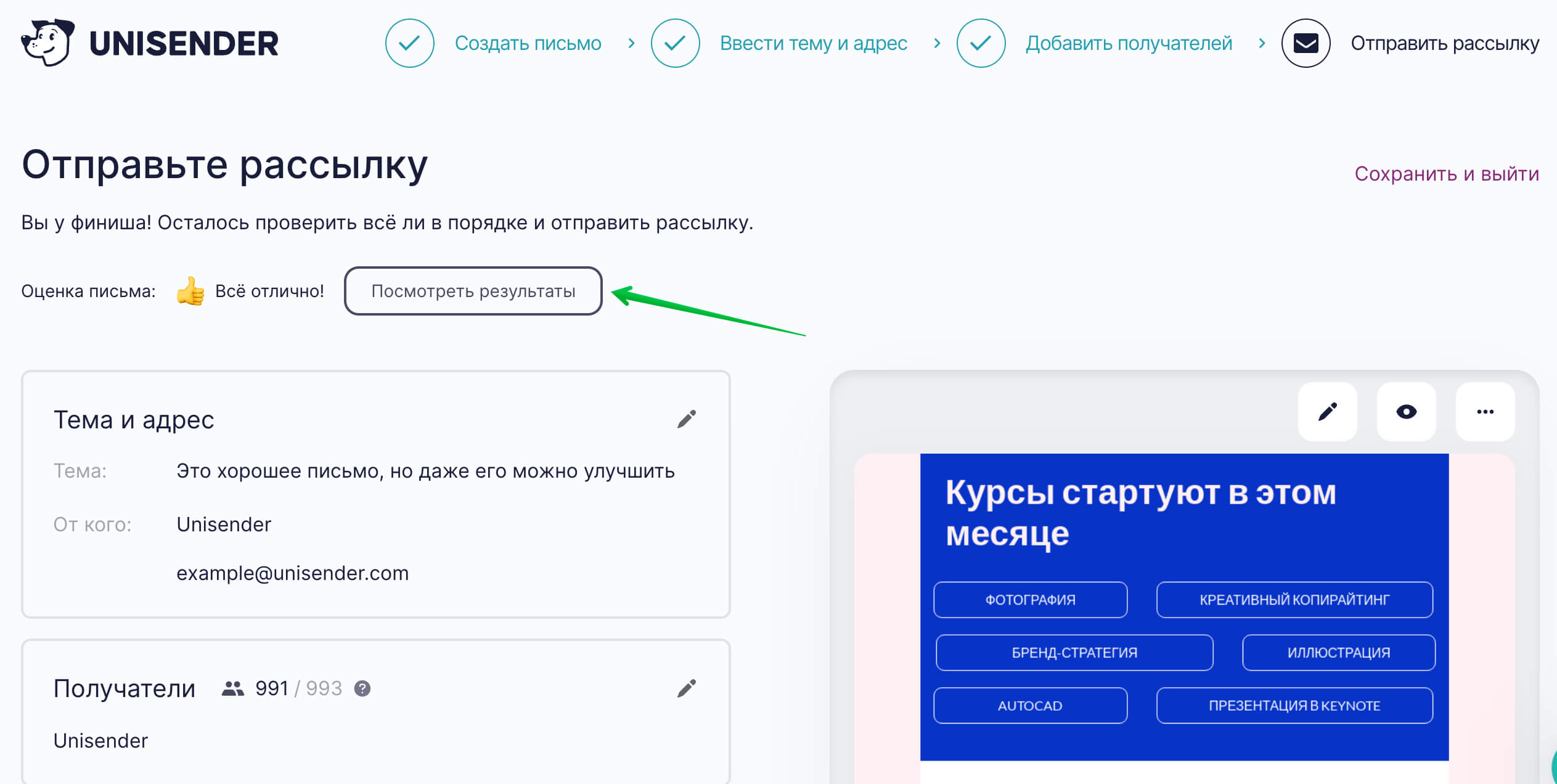The image size is (1557, 784).
Task: Click КРЕАТИВНЫЙ КОПИРАЙТИНГ button in preview
Action: point(1294,600)
